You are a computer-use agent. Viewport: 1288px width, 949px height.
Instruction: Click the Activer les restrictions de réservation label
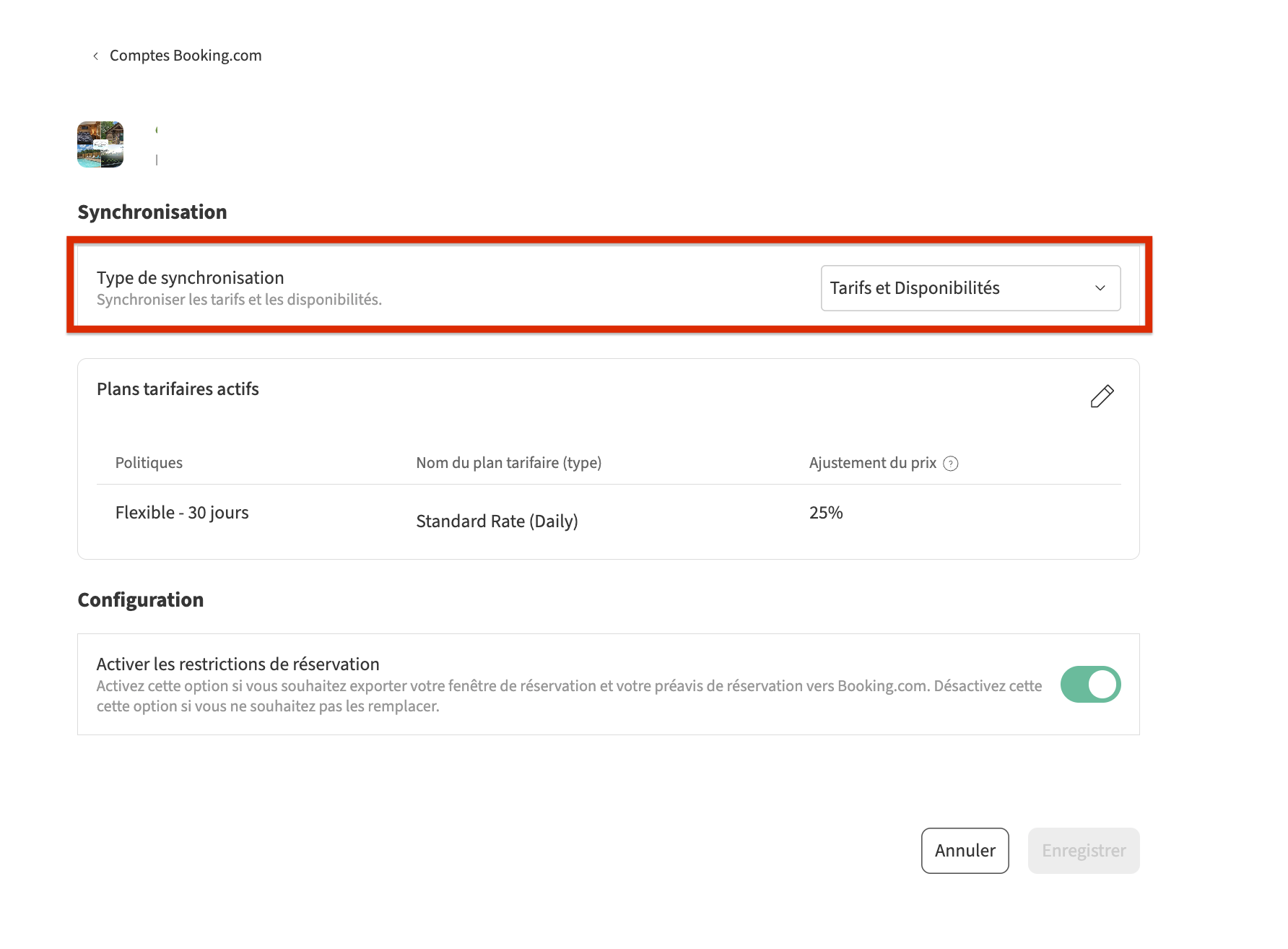pyautogui.click(x=238, y=664)
